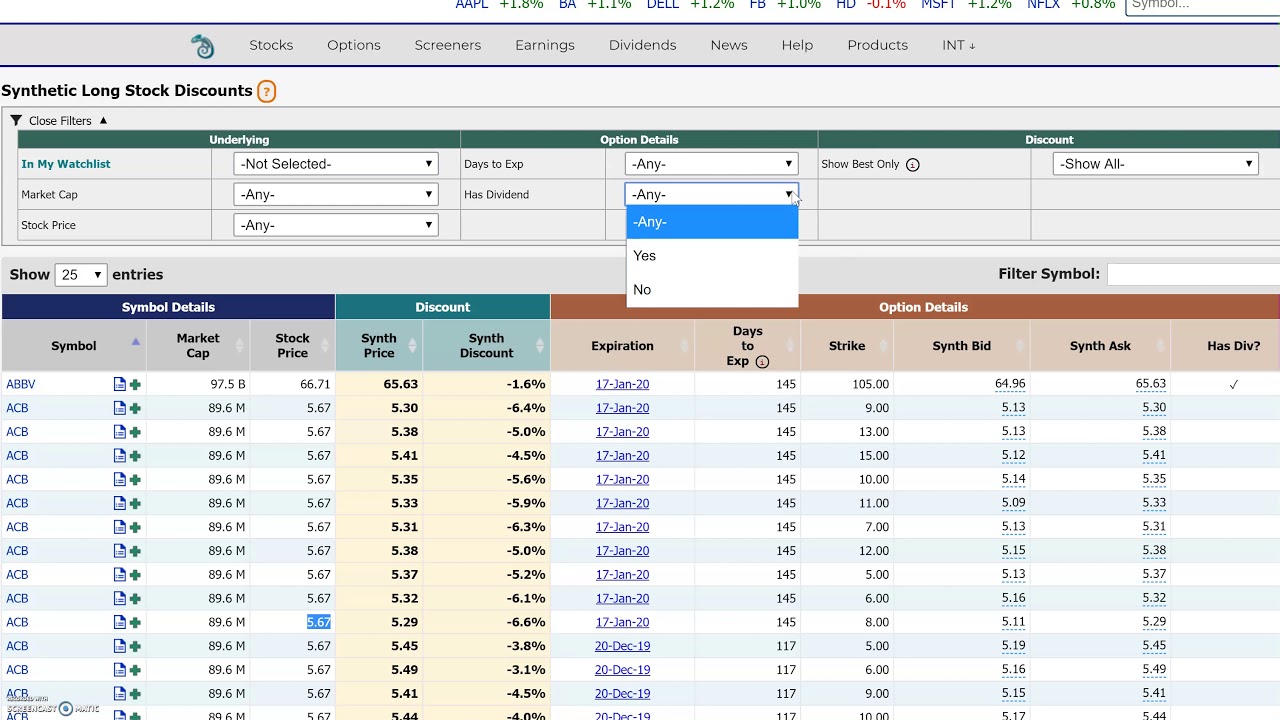The width and height of the screenshot is (1280, 720).
Task: Open 20-Dec-19 link in the -3.8% discount row
Action: 622,646
